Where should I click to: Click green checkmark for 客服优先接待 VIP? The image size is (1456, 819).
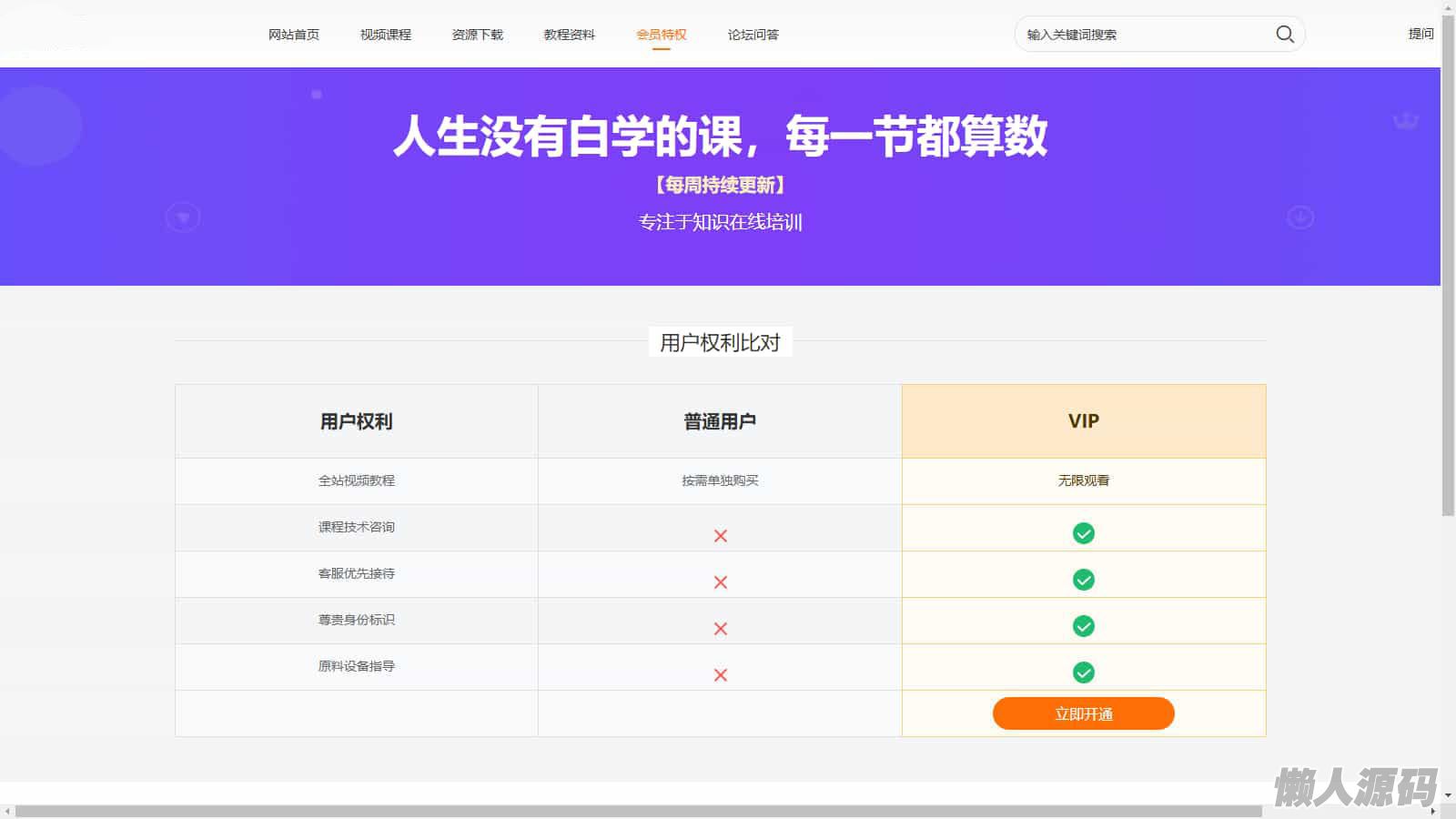[1083, 580]
